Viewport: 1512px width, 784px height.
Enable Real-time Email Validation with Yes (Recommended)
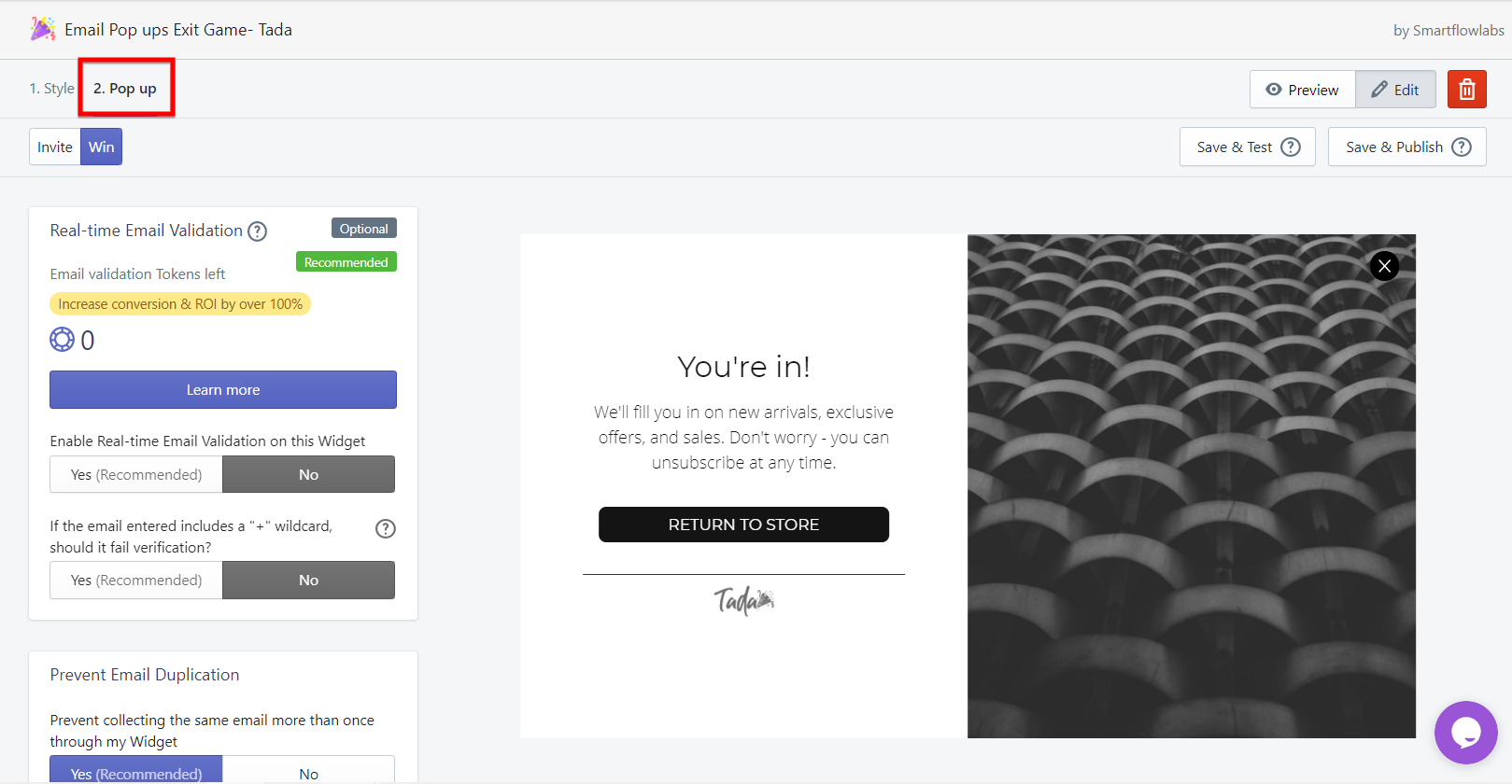click(x=136, y=474)
